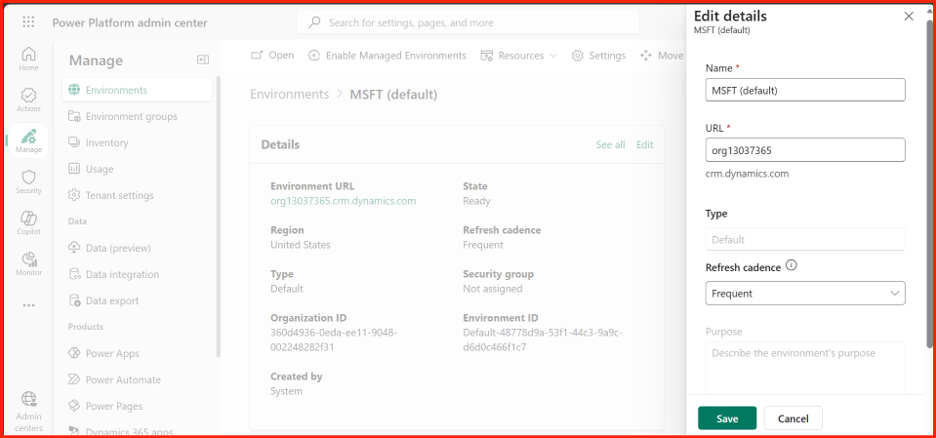The image size is (936, 438).
Task: Click the Environment ID value Default-48778d9a
Action: tap(543, 340)
